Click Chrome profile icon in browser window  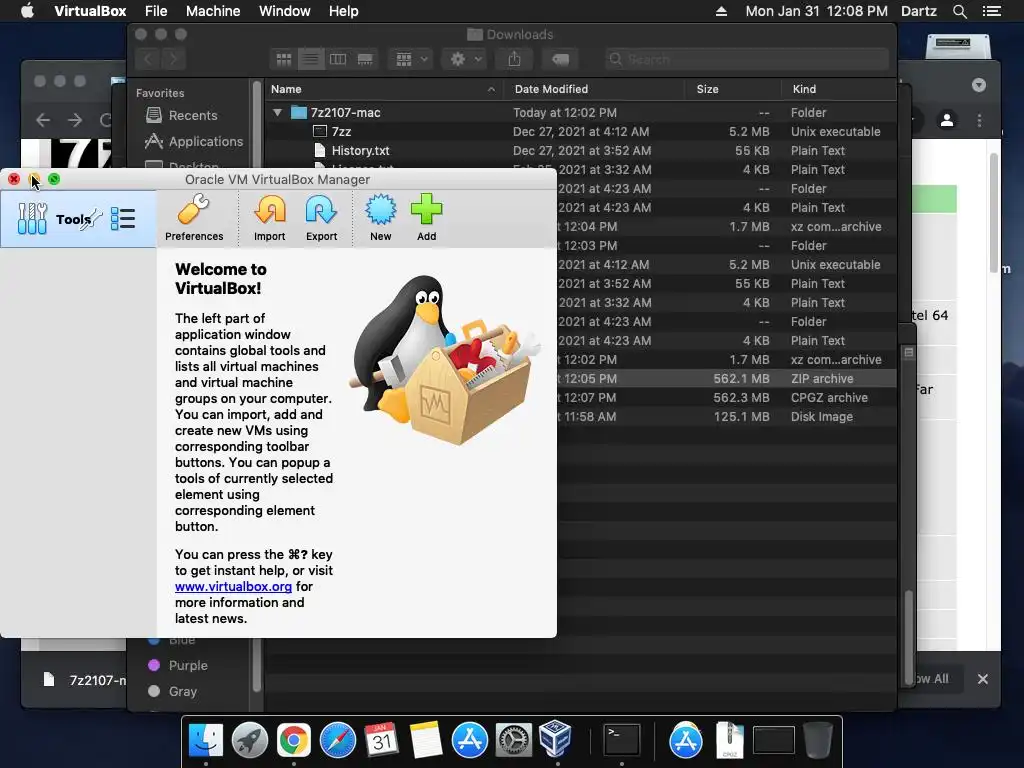947,120
